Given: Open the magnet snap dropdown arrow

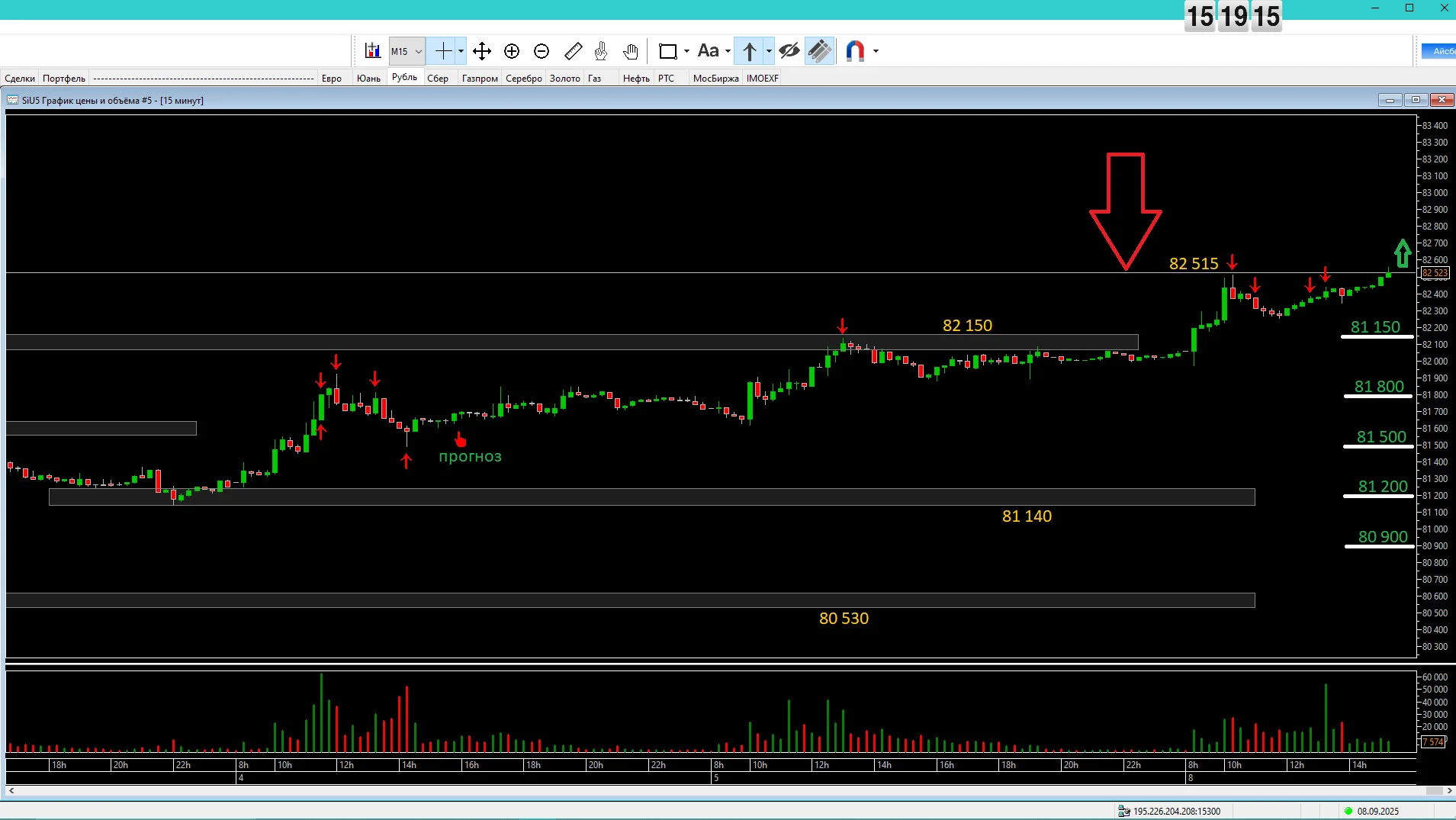Looking at the screenshot, I should (x=876, y=51).
